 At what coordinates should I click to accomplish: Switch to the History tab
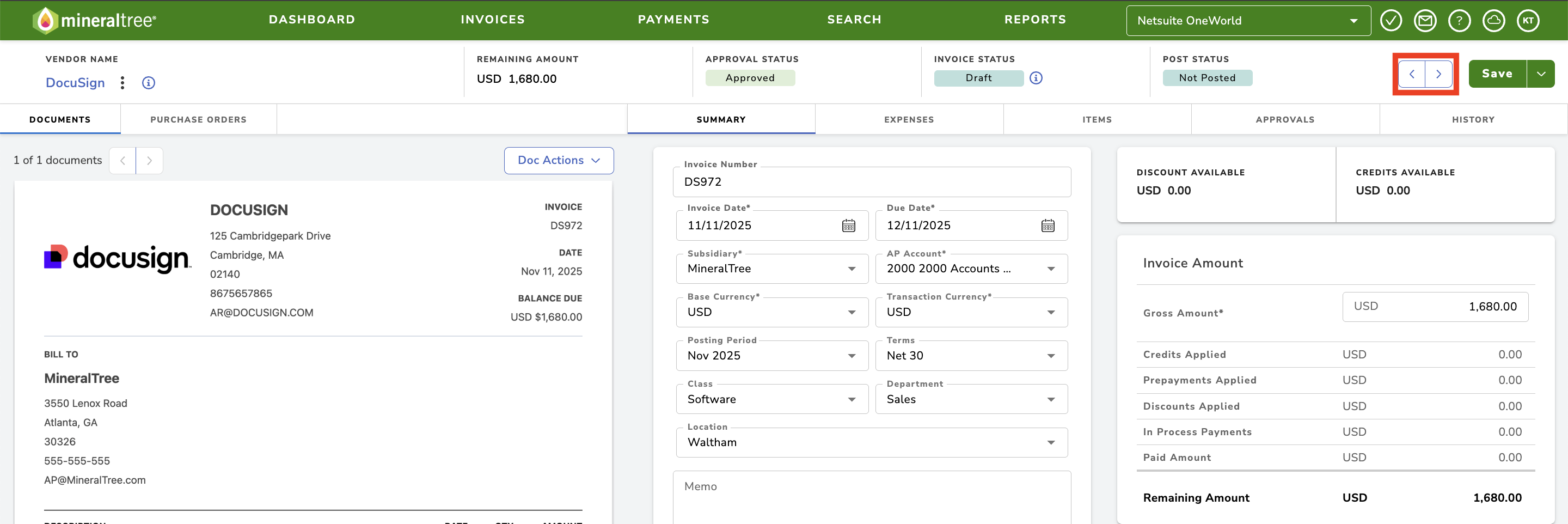[x=1473, y=119]
